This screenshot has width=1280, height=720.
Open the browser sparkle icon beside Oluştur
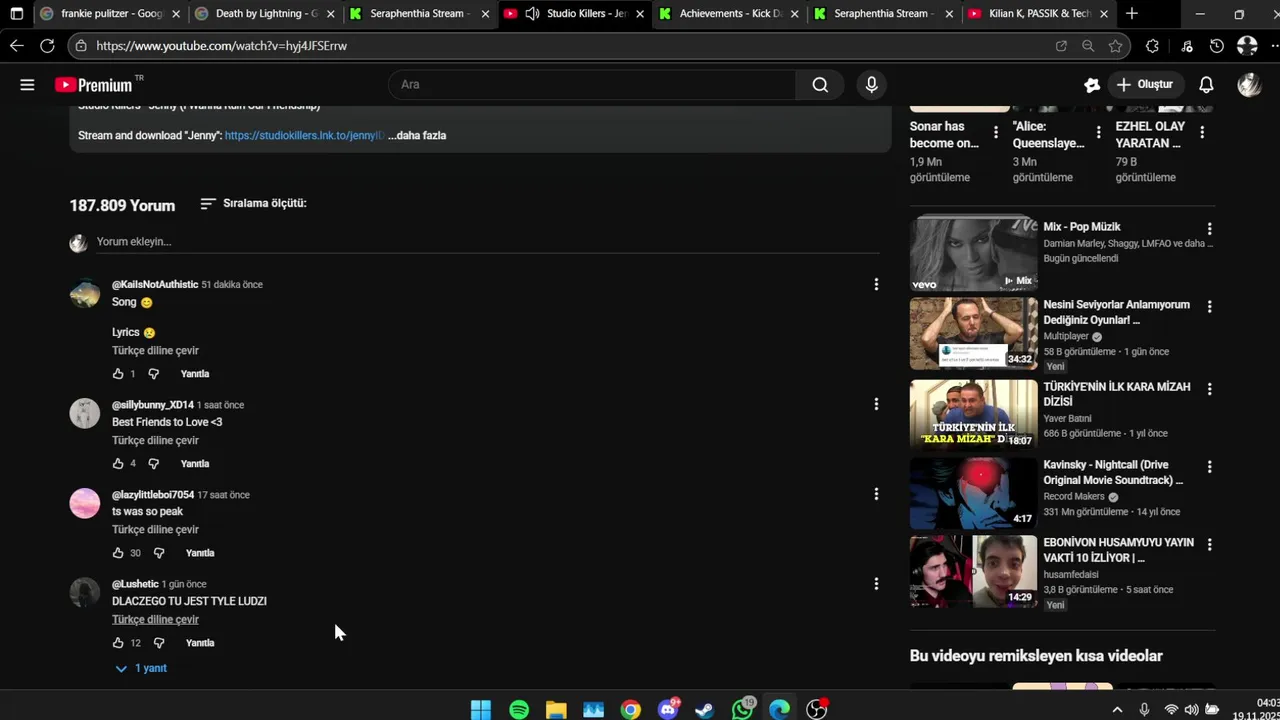tap(1092, 85)
